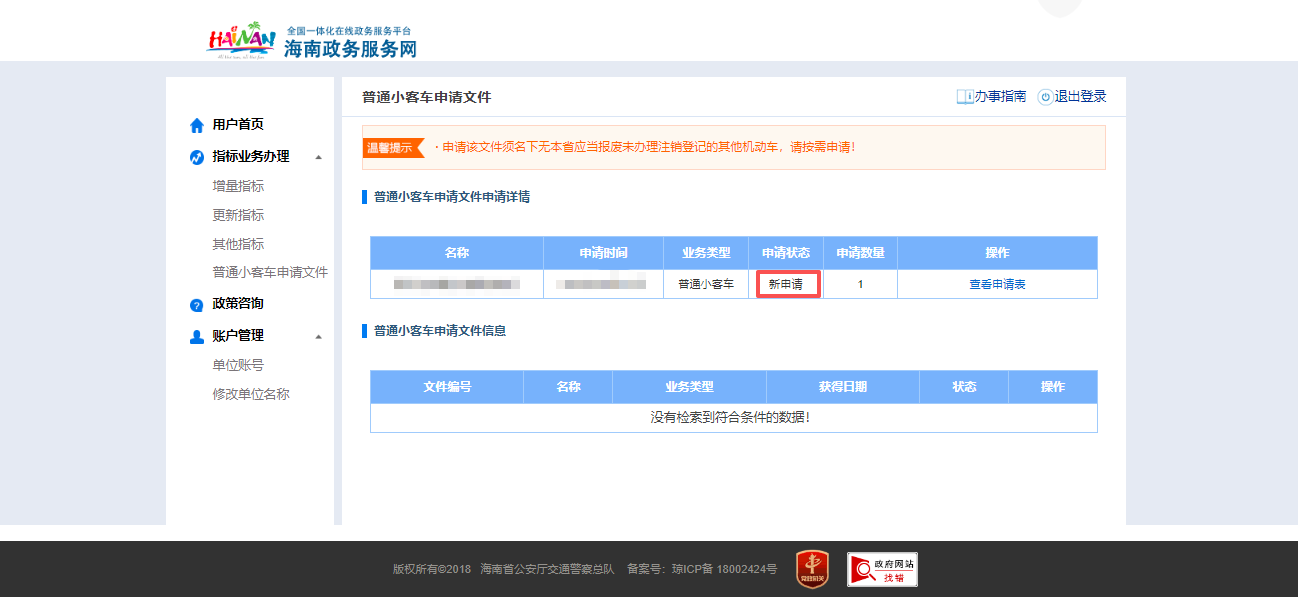The image size is (1298, 598).
Task: Click the person icon beside 账户管理
Action: (x=196, y=335)
